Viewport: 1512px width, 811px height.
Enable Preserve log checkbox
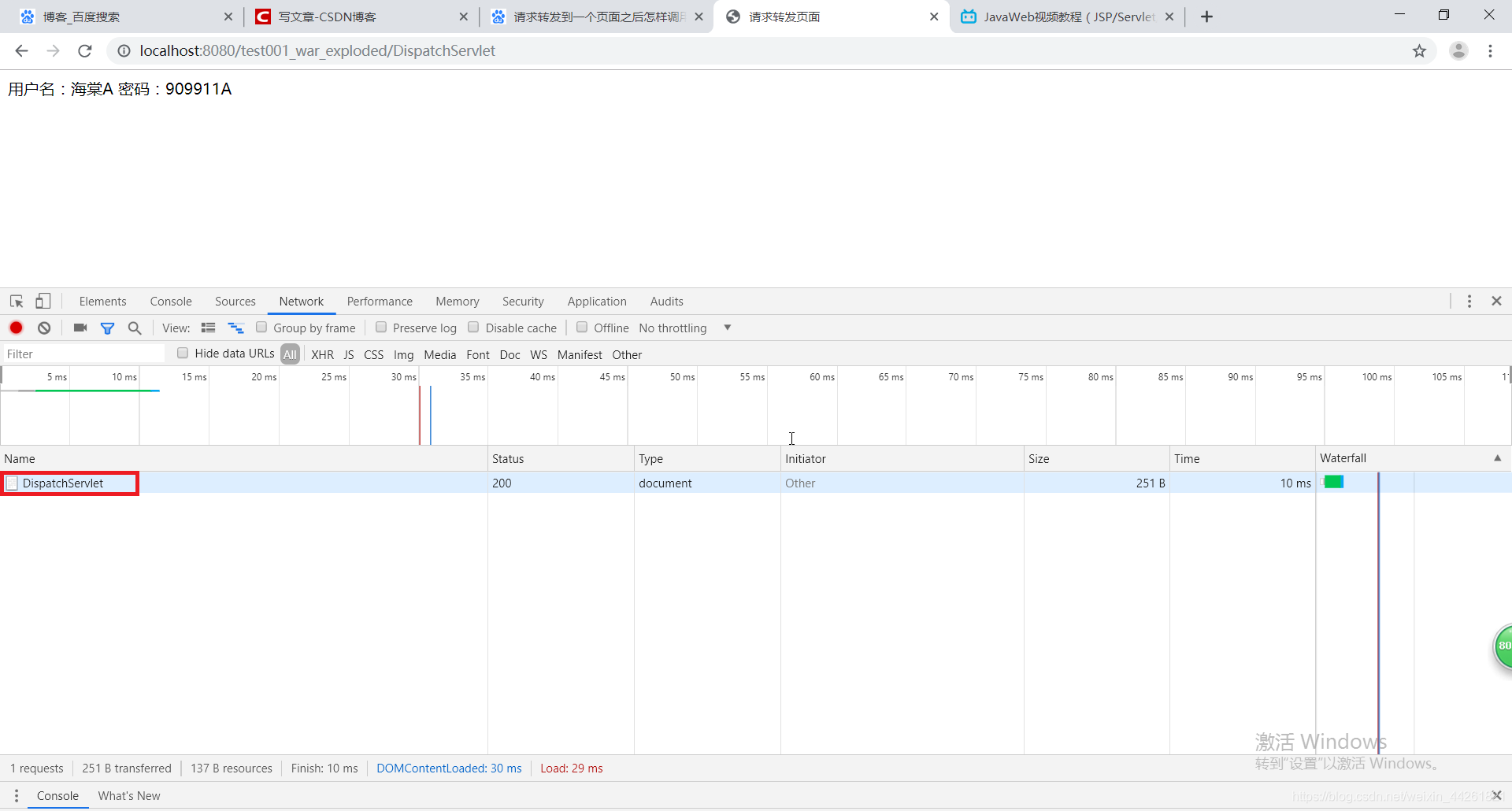tap(381, 328)
